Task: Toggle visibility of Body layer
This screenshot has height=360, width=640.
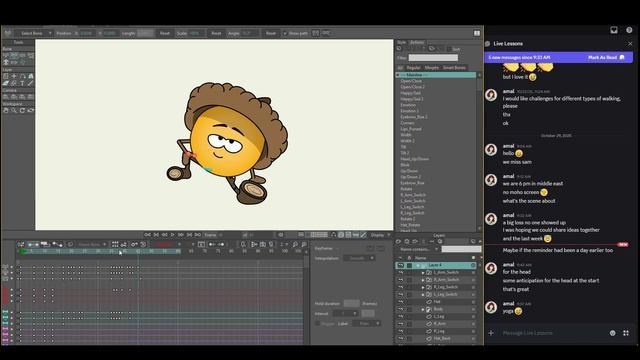Action: (401, 309)
